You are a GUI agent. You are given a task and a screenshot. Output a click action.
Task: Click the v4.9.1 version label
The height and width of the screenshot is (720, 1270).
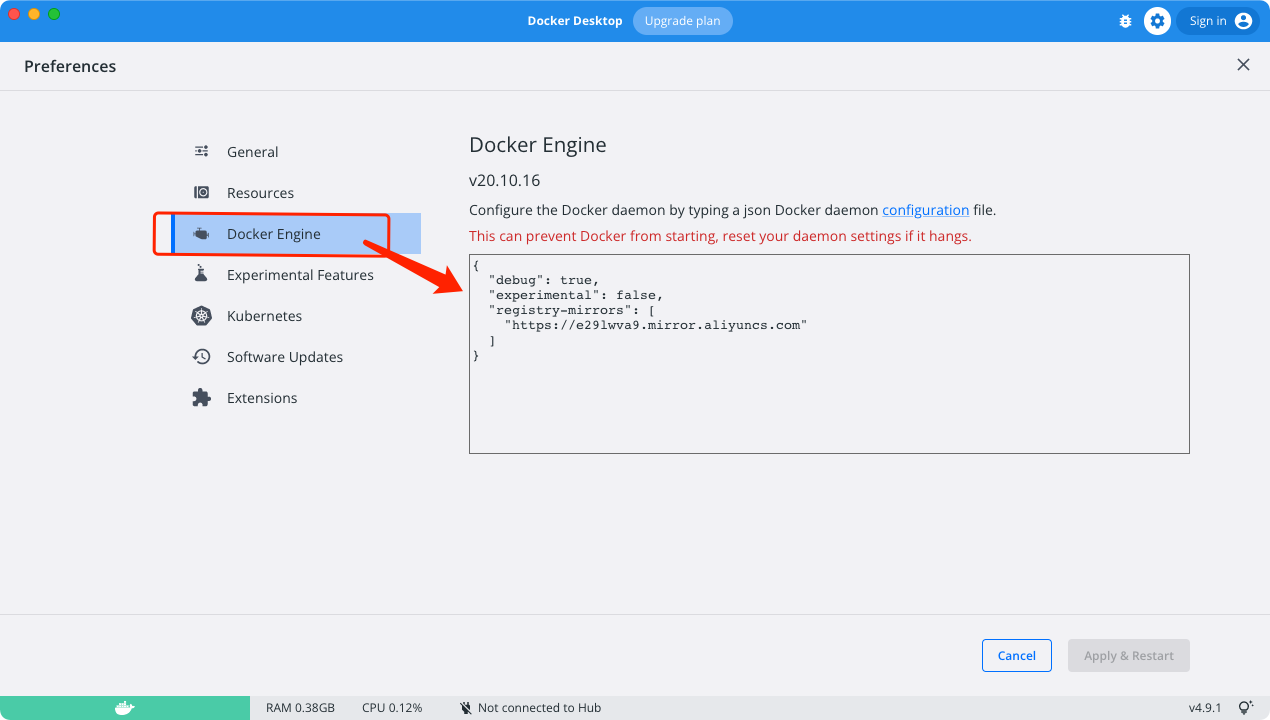pos(1205,708)
